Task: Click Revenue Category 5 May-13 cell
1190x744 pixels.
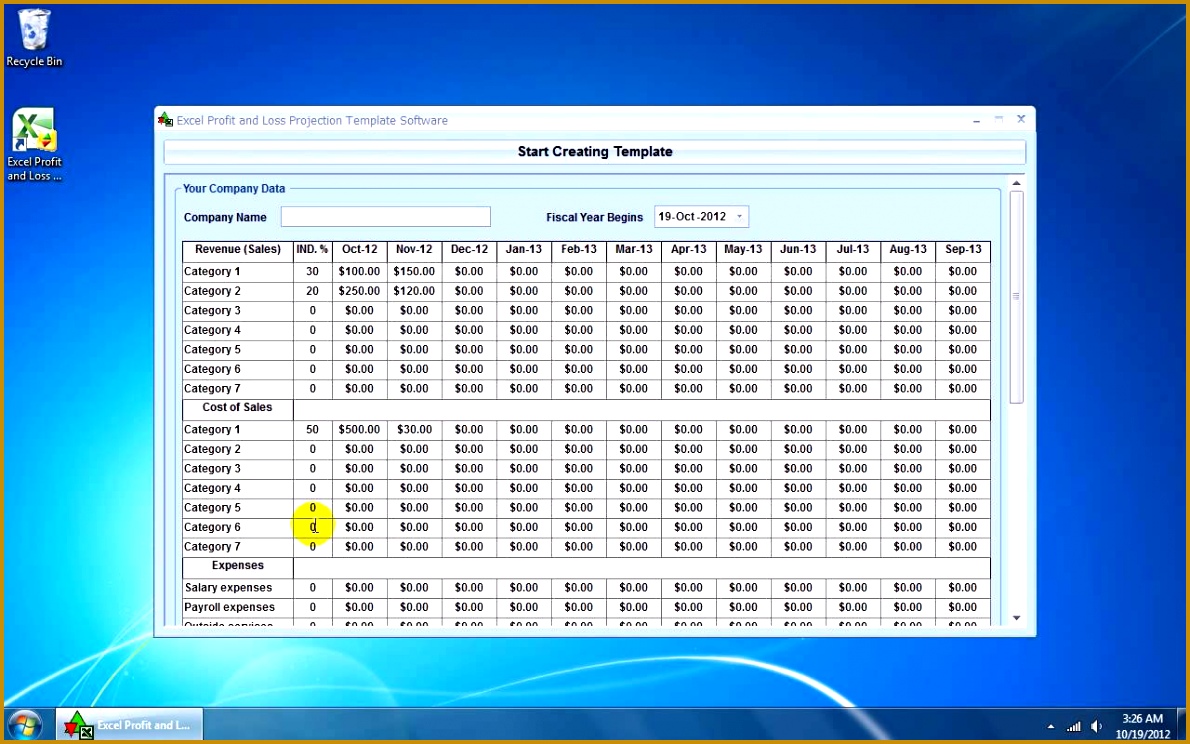Action: click(743, 349)
